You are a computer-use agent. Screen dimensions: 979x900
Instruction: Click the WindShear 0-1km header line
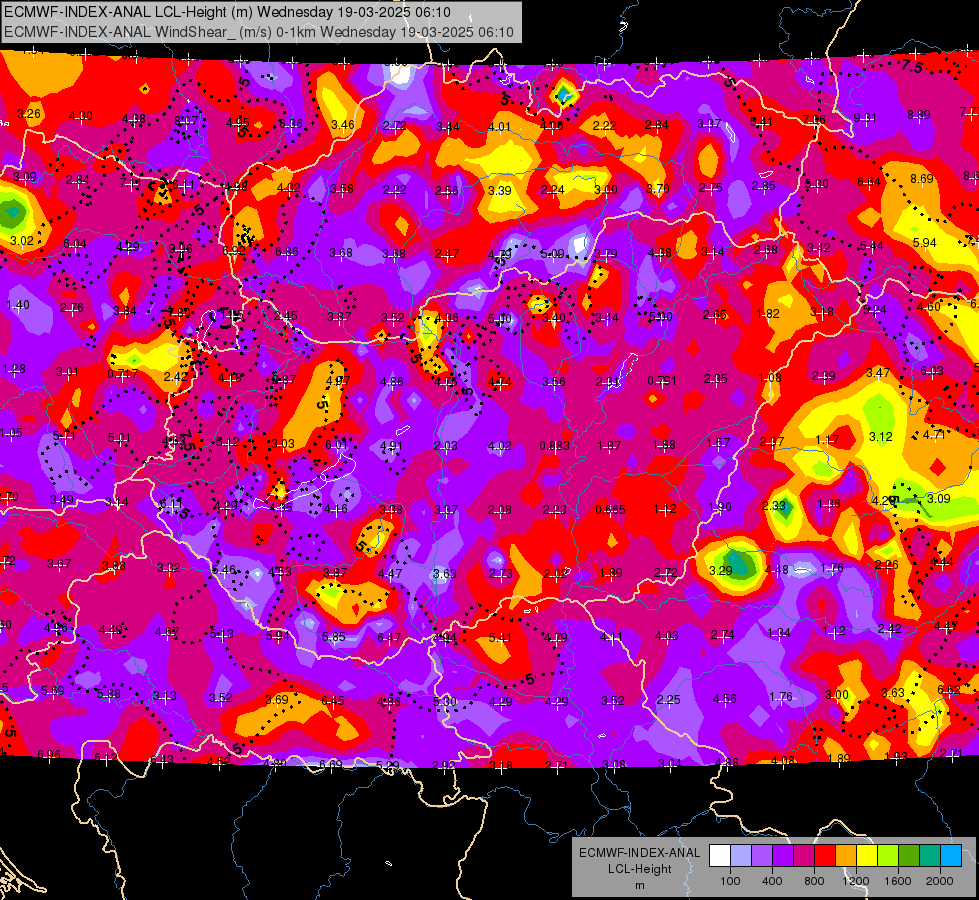pos(258,32)
